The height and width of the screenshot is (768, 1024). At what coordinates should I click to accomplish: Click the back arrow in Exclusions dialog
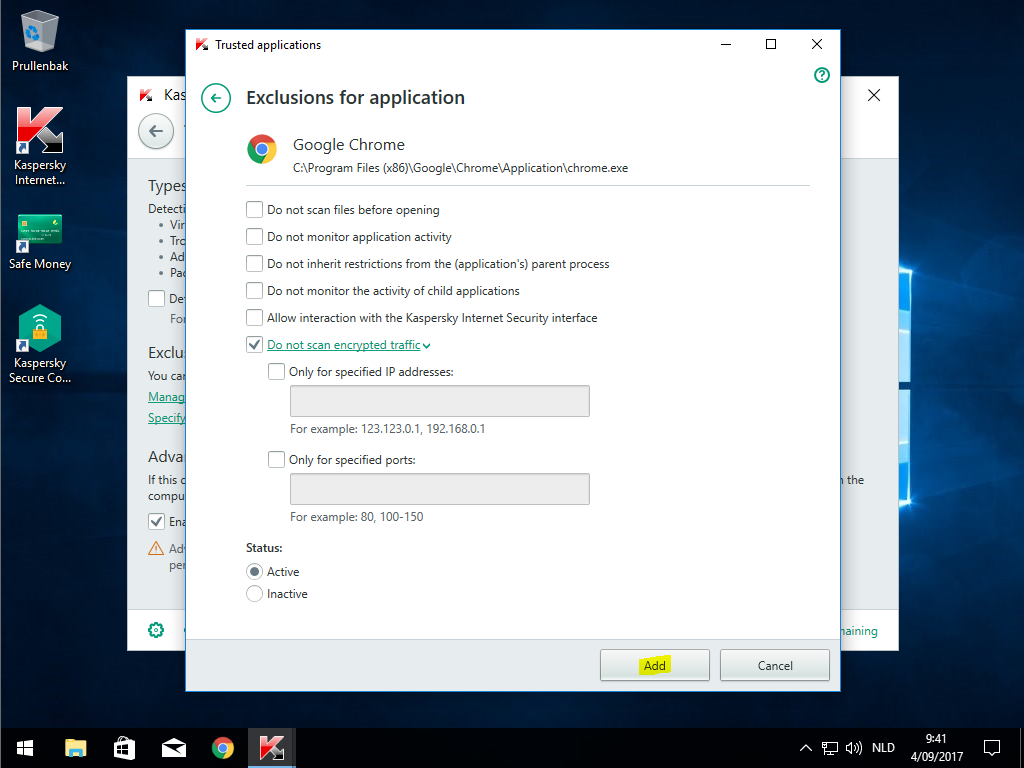[x=216, y=98]
